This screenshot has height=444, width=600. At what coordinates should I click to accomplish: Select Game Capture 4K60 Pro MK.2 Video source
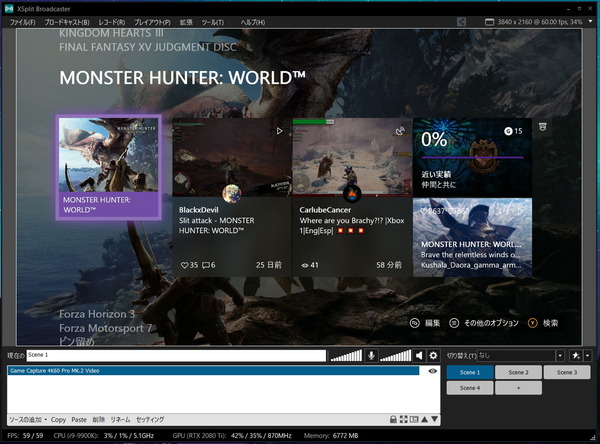[214, 371]
